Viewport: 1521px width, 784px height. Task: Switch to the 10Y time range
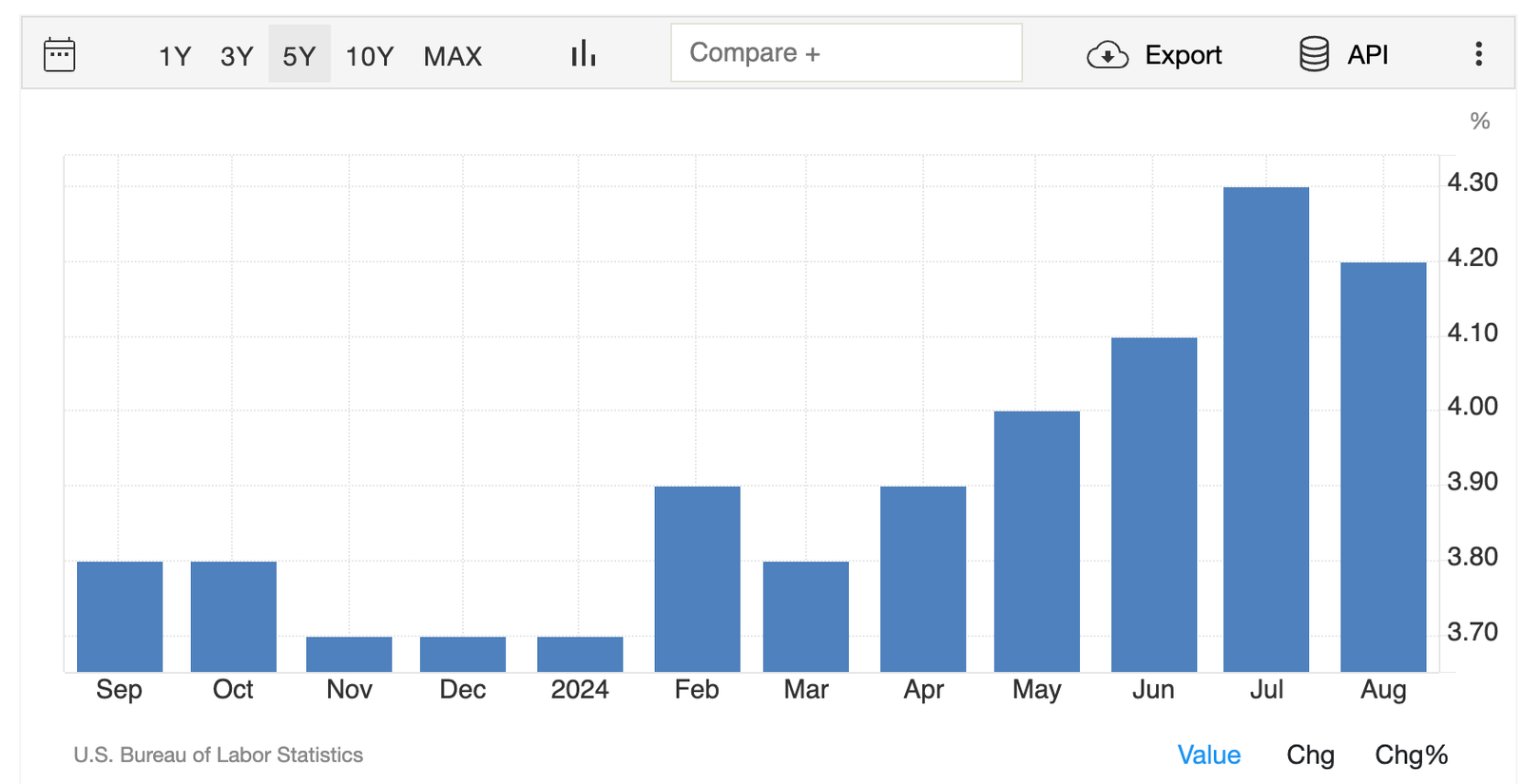(369, 56)
